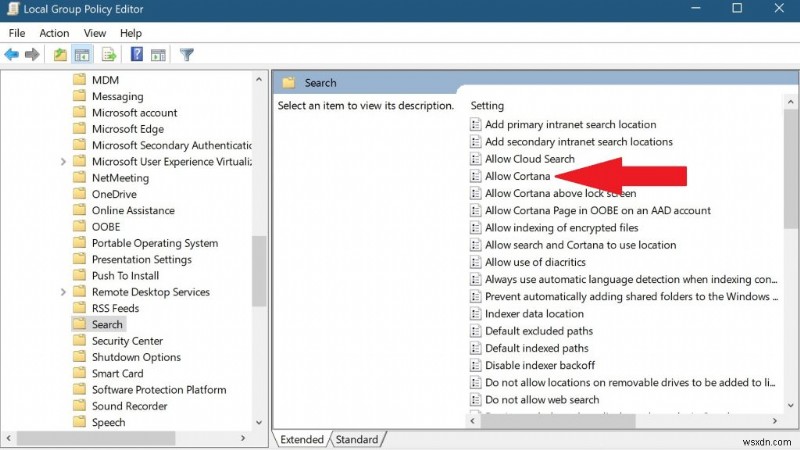Click the RSS Feeds folder icon
This screenshot has height=450, width=800.
[79, 308]
